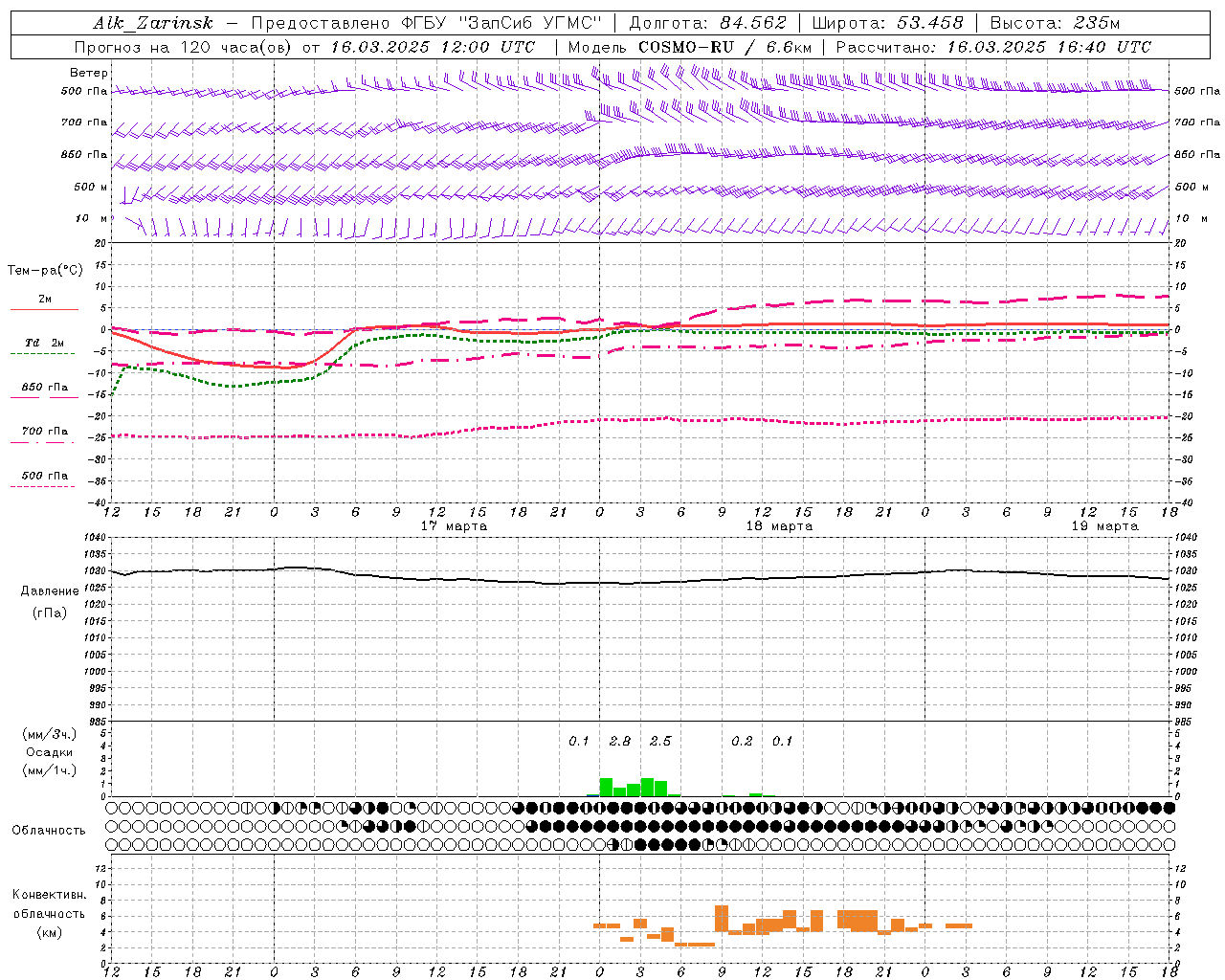The height and width of the screenshot is (980, 1225).
Task: Click the Осадки panel label
Action: click(x=49, y=752)
